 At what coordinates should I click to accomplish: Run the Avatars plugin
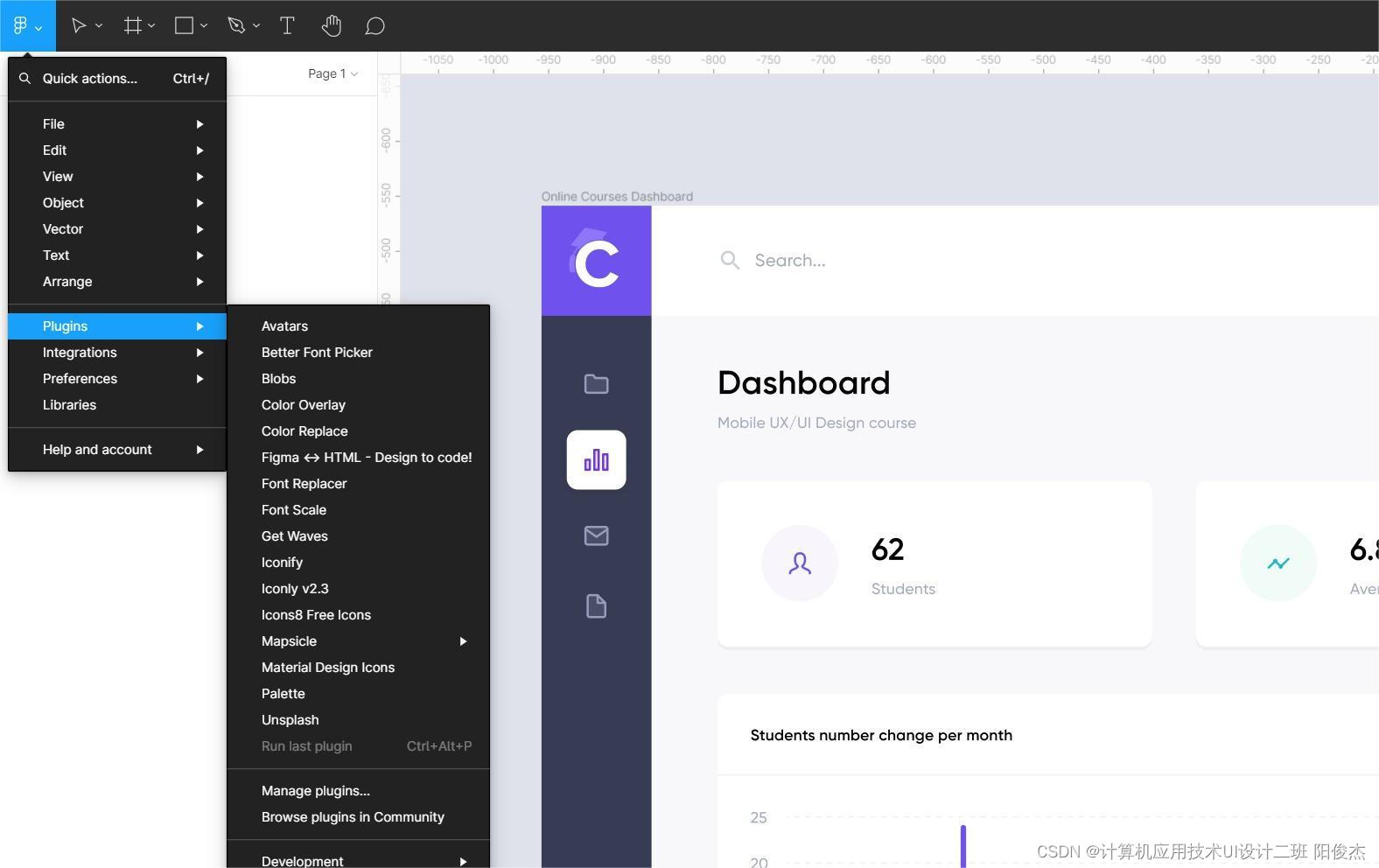point(358,326)
